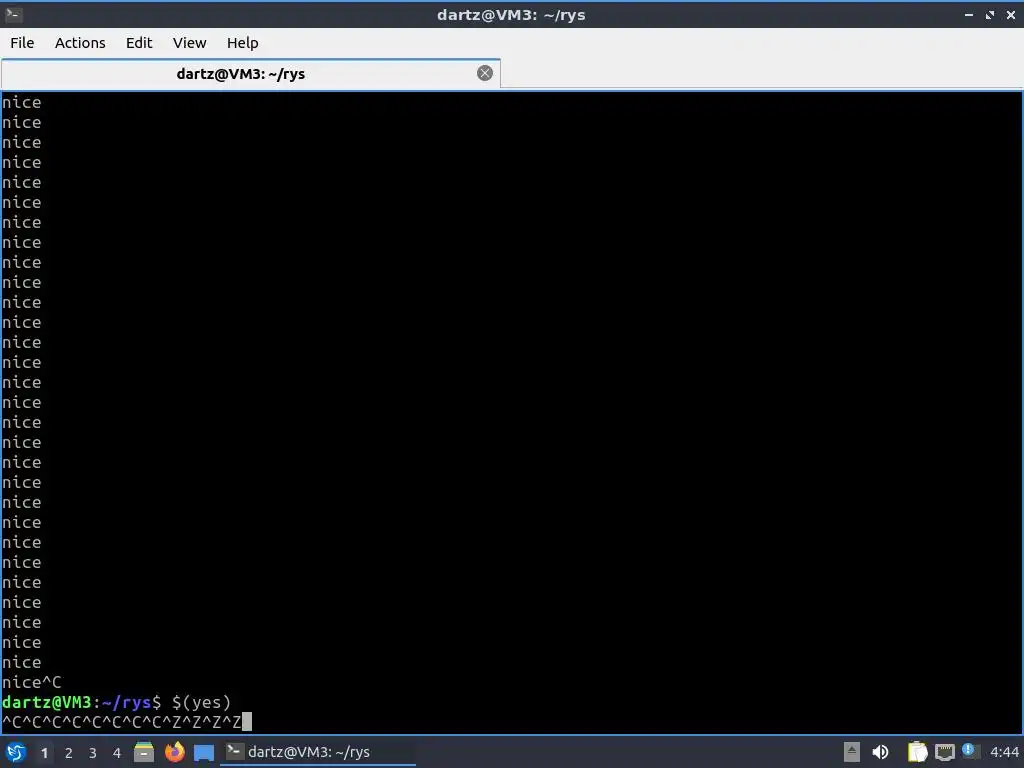The image size is (1024, 768).
Task: Maximize the terminal window
Action: click(x=990, y=14)
